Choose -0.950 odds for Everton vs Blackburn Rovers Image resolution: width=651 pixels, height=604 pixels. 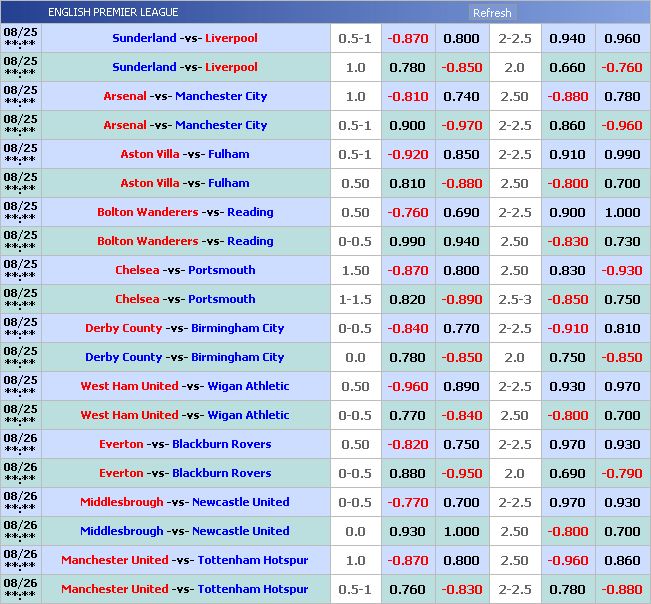pos(461,474)
